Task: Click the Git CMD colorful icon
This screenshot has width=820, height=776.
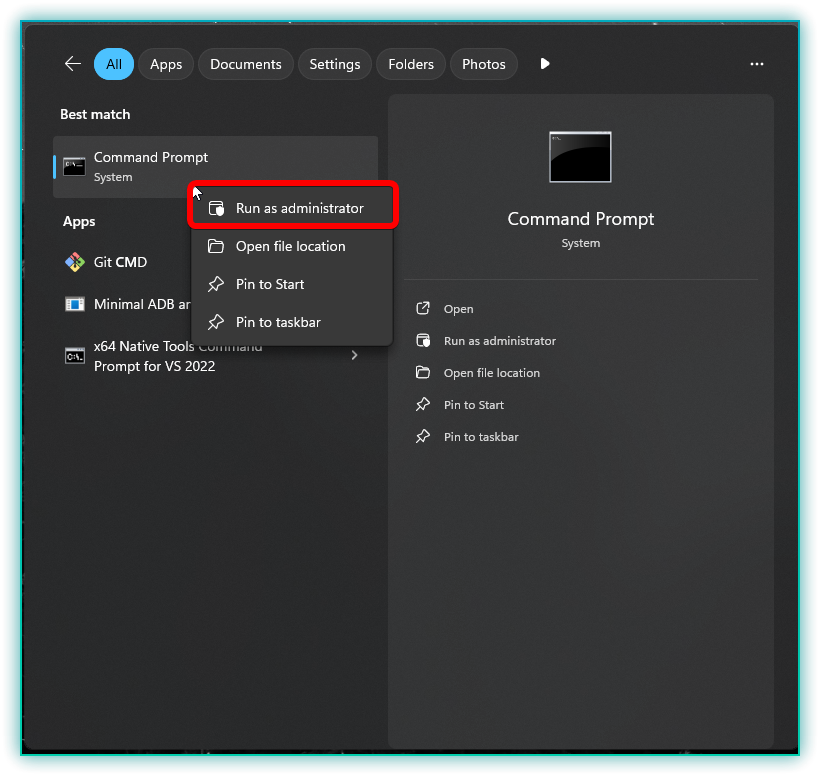Action: (75, 262)
